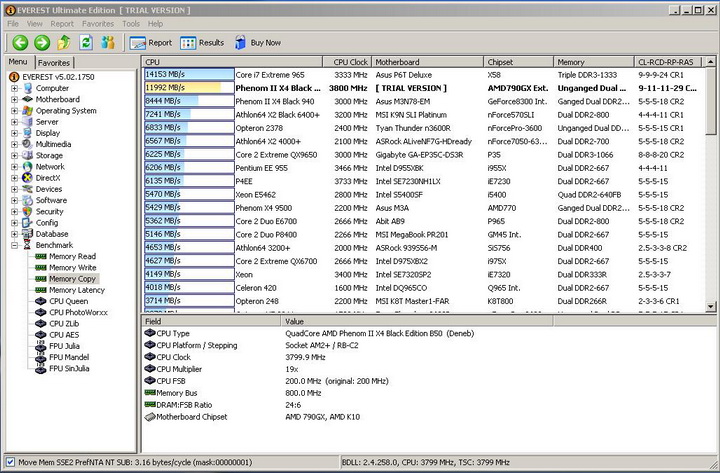The image size is (720, 473).
Task: Click the highlighted 11992 MB/s result bar
Action: [x=189, y=88]
